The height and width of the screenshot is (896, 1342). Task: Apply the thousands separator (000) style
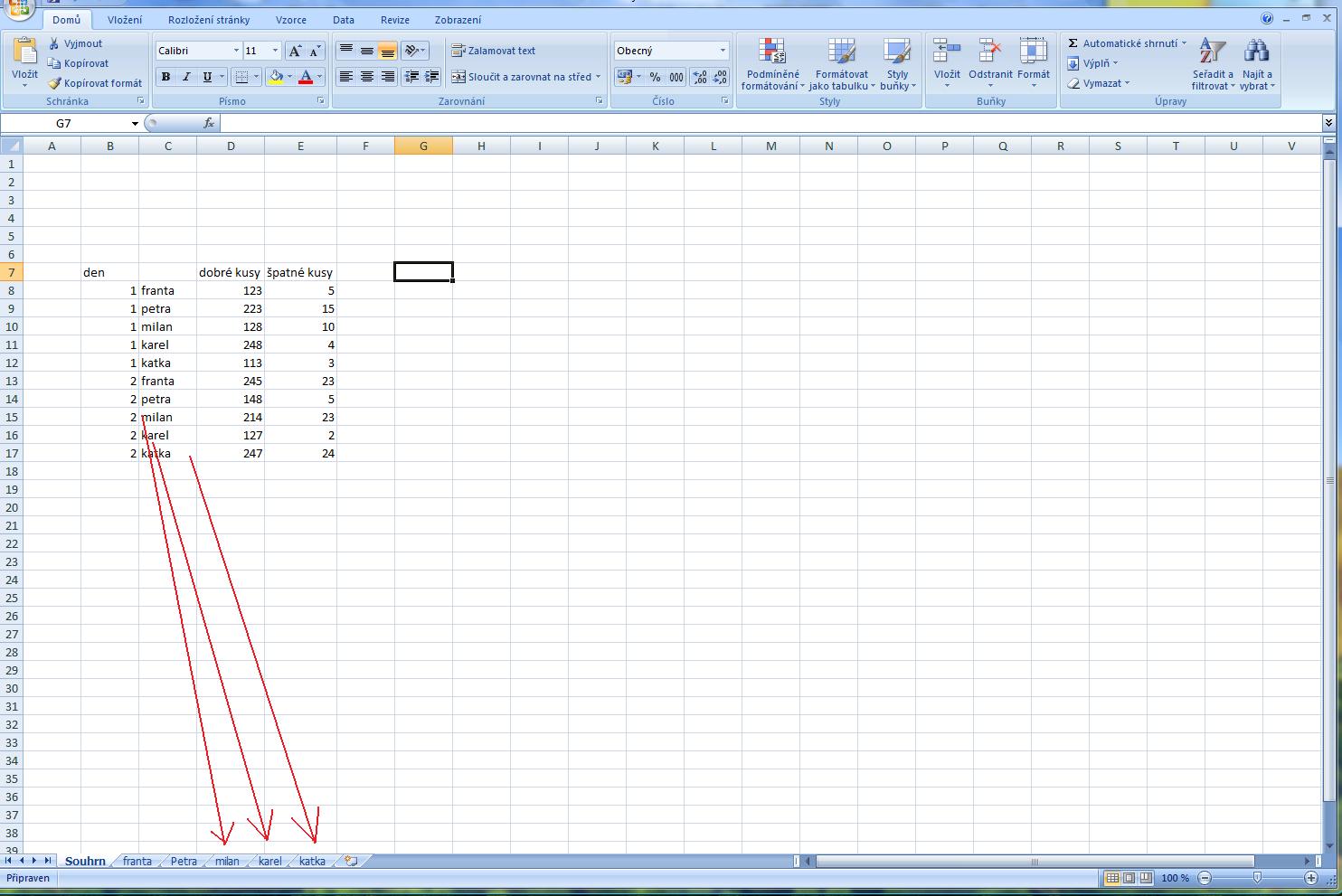tap(676, 77)
